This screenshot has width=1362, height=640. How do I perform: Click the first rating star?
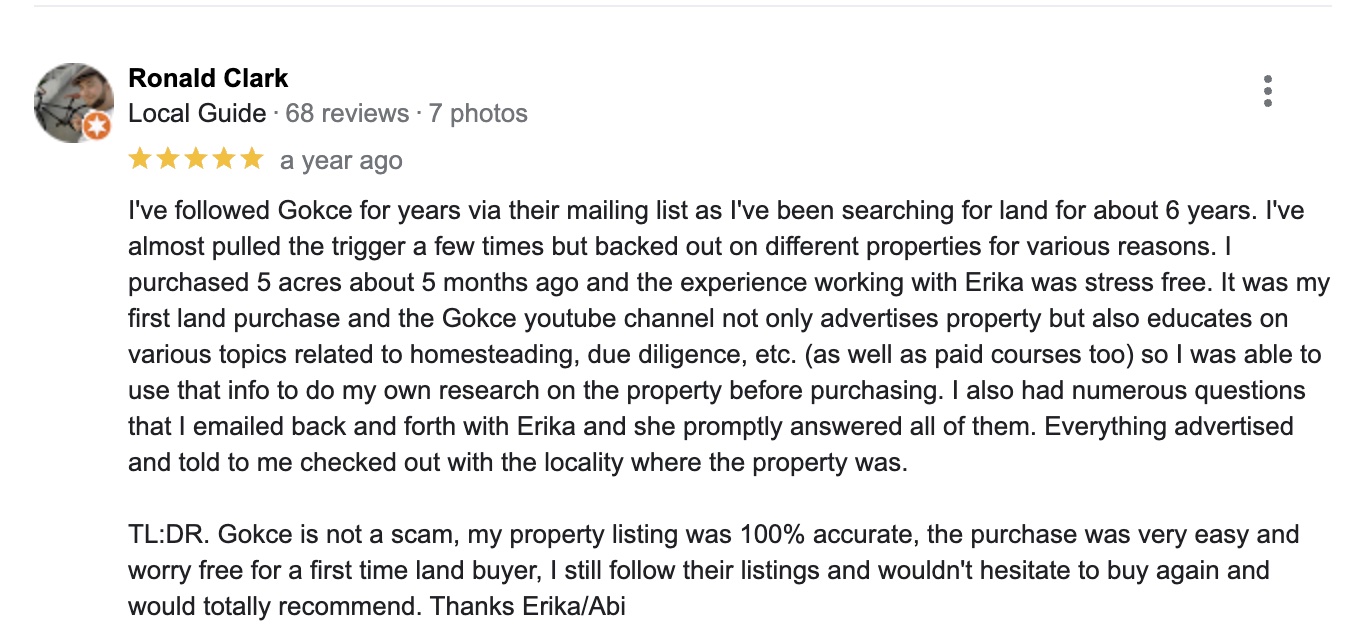coord(140,159)
